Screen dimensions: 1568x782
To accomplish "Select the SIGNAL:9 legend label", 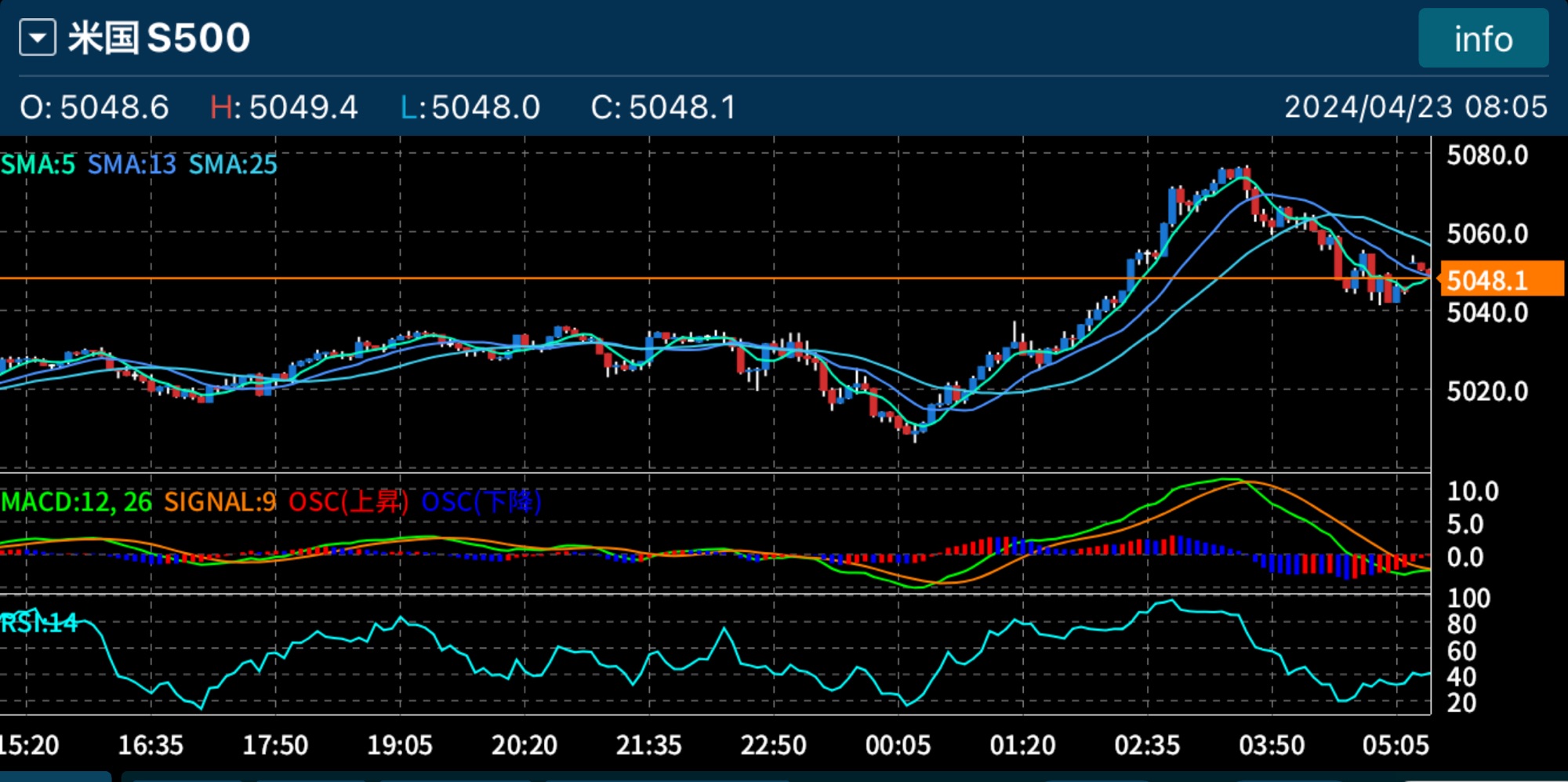I will coord(220,502).
